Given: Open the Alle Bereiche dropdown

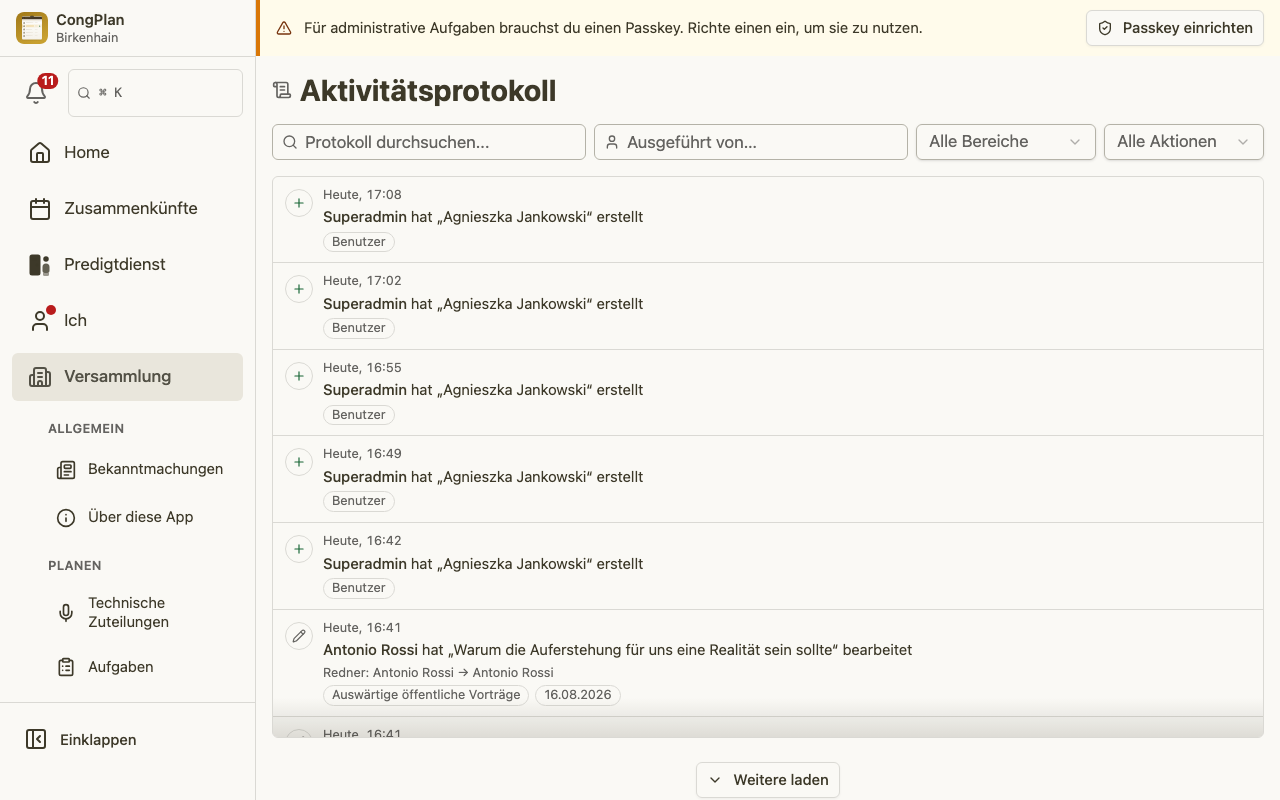Looking at the screenshot, I should (1006, 142).
